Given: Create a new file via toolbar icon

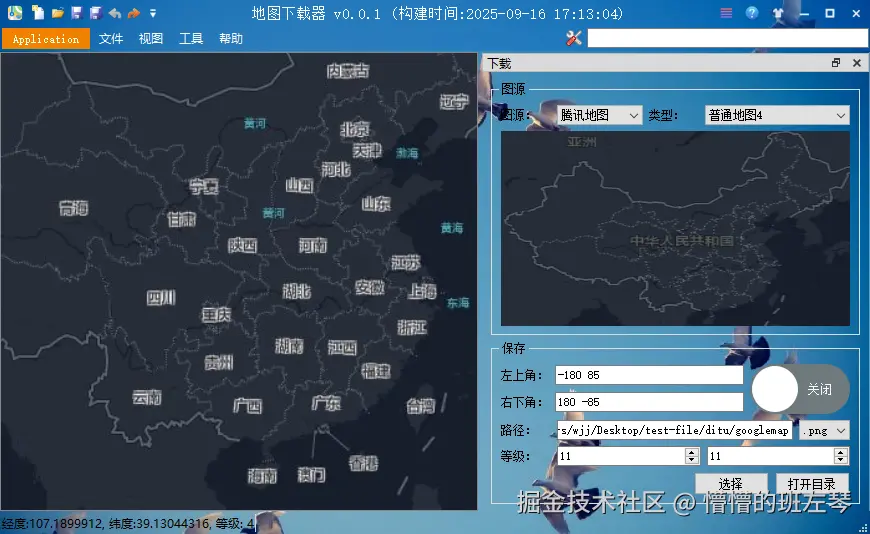Looking at the screenshot, I should (38, 13).
